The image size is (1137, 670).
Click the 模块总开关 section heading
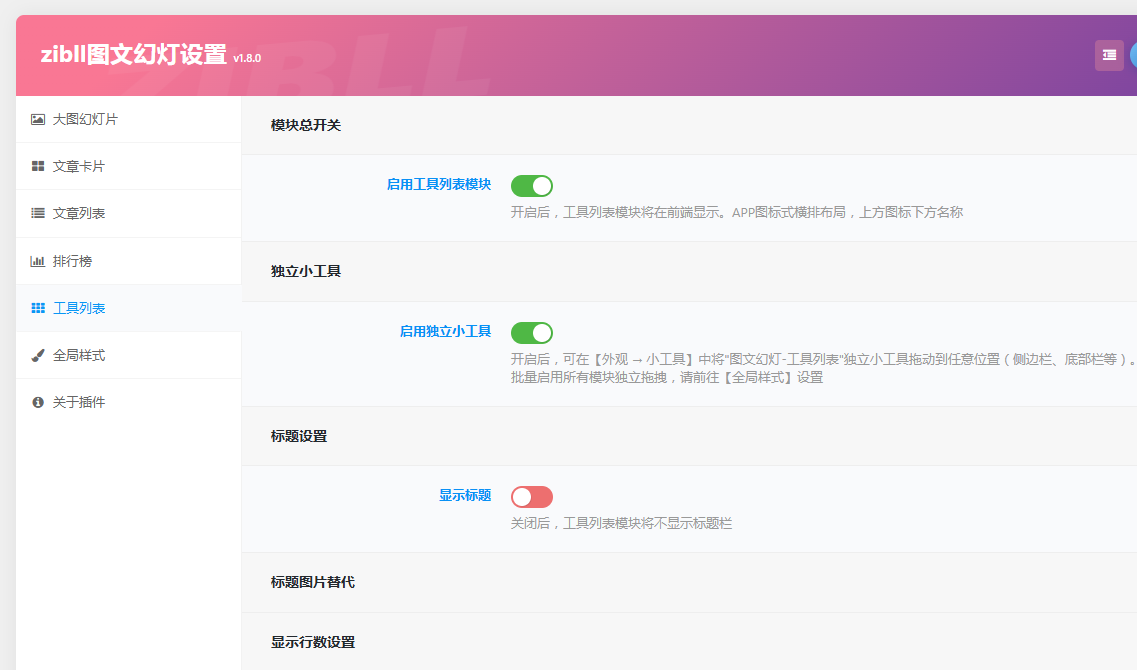305,125
